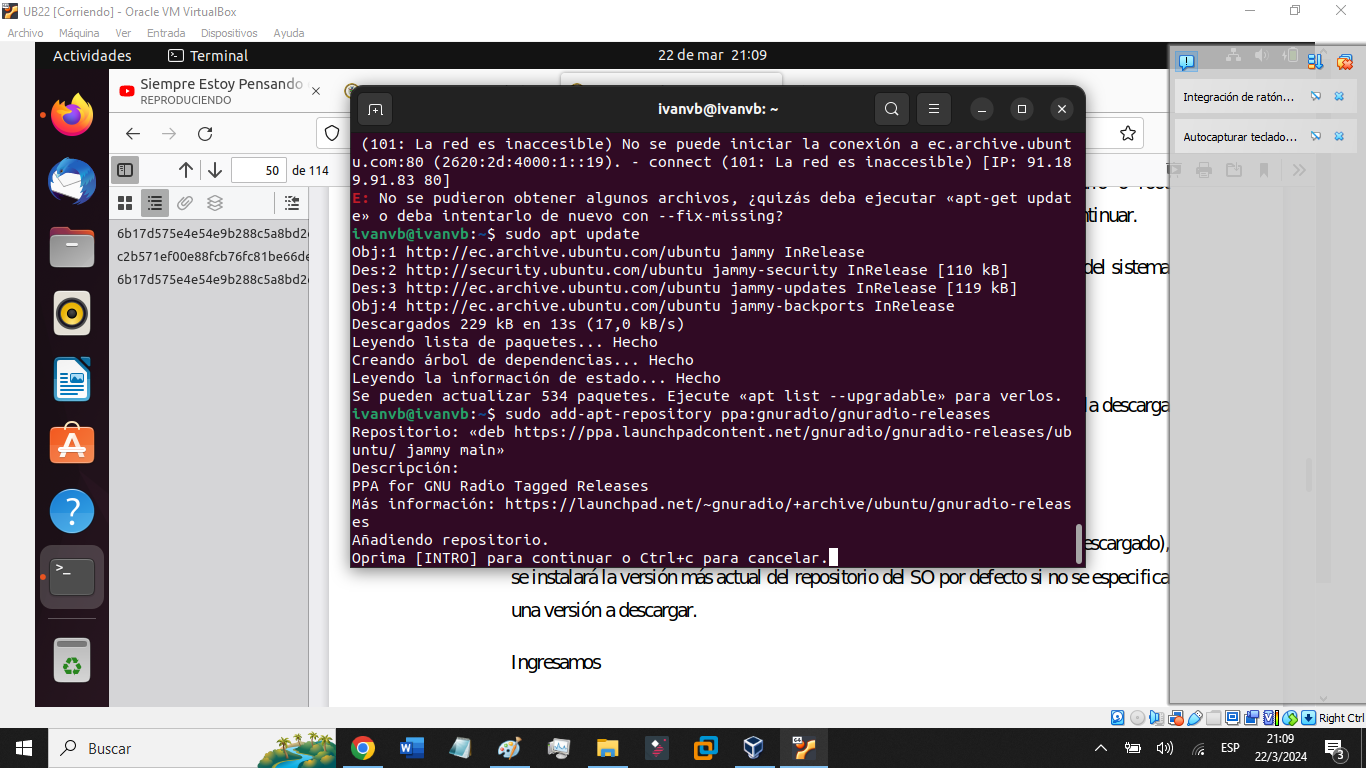Open LibreOffice Writer from the dock
Image resolution: width=1366 pixels, height=768 pixels.
click(72, 380)
